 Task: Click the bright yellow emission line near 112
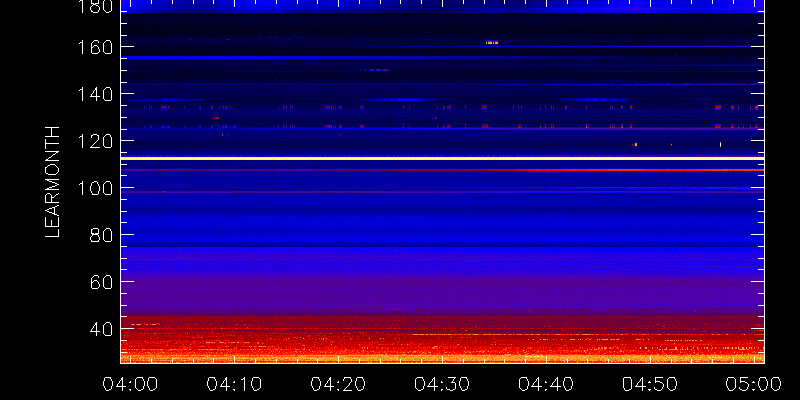tap(442, 158)
